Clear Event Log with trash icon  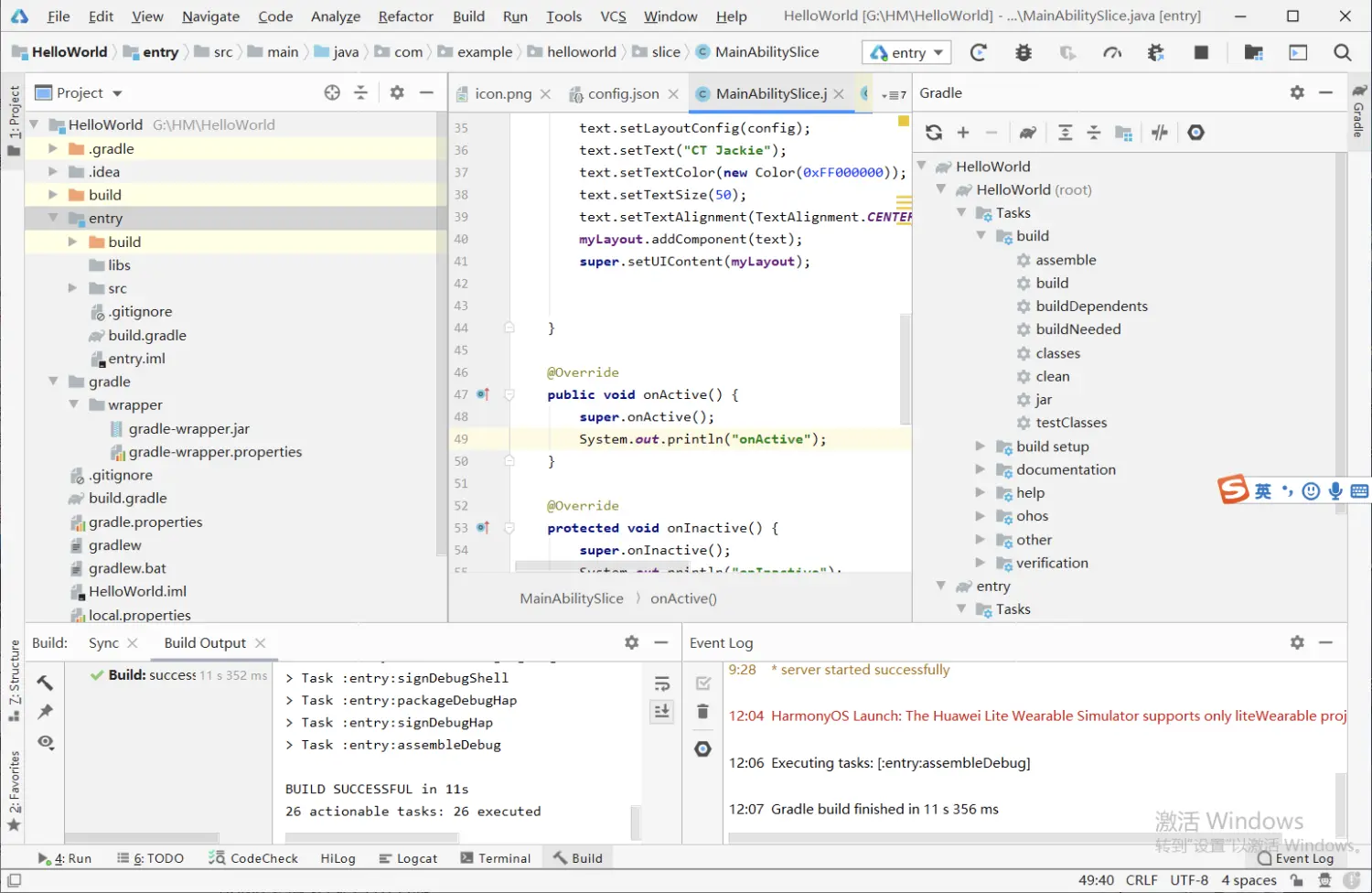(702, 712)
